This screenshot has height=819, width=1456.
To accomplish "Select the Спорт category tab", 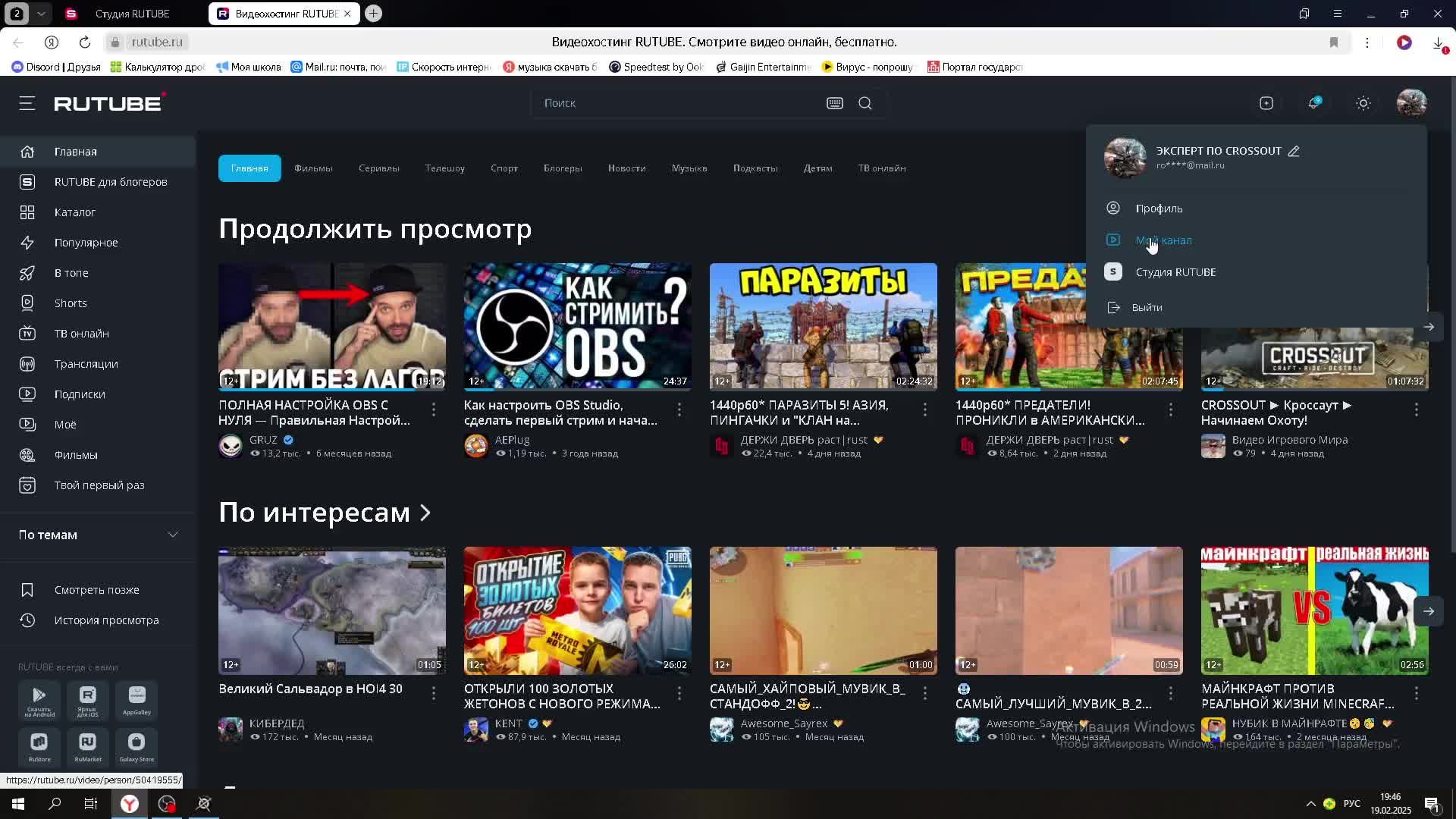I will click(x=504, y=168).
